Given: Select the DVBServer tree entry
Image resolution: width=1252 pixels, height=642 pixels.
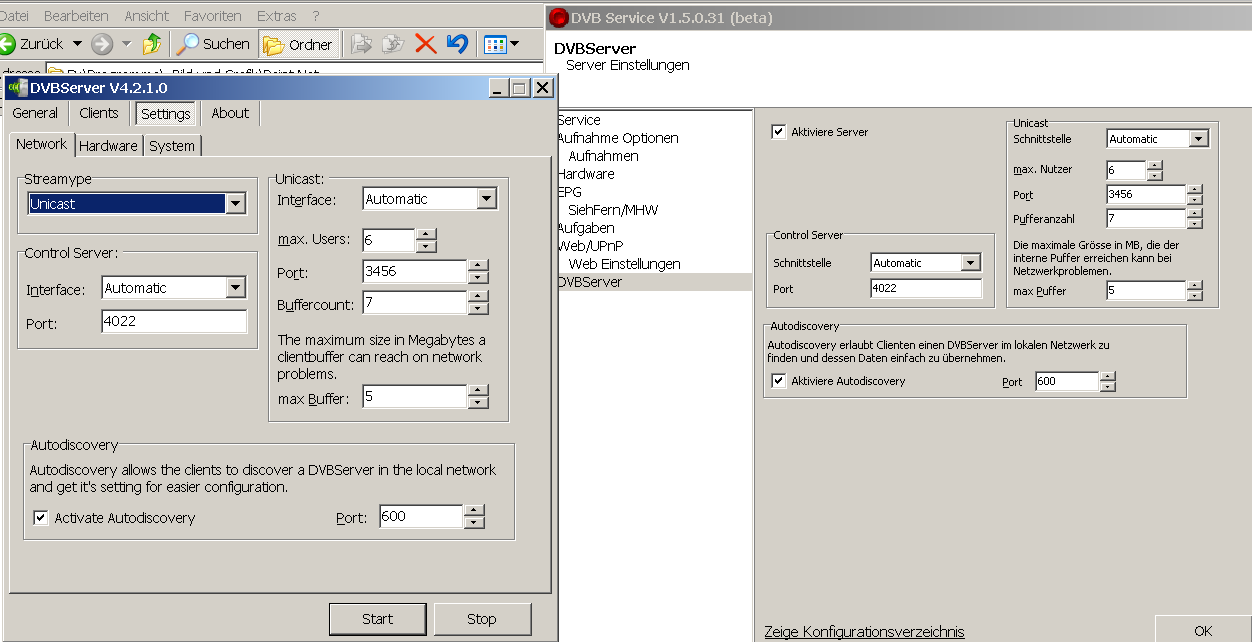Looking at the screenshot, I should (590, 282).
